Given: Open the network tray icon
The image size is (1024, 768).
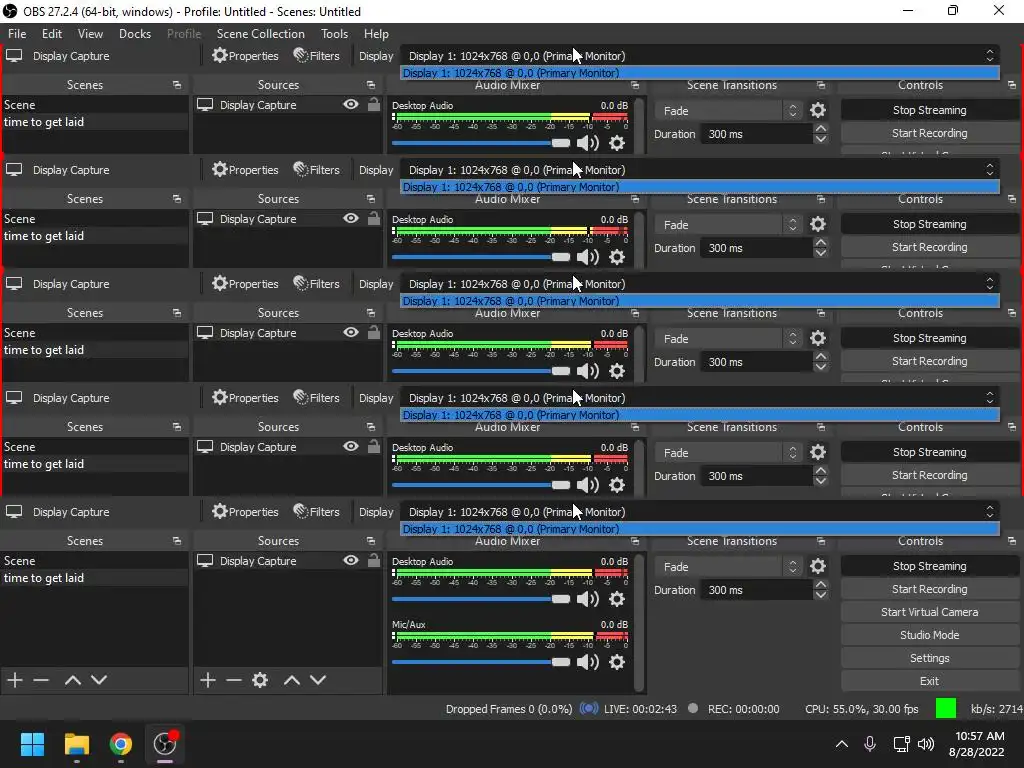Looking at the screenshot, I should click(x=901, y=744).
